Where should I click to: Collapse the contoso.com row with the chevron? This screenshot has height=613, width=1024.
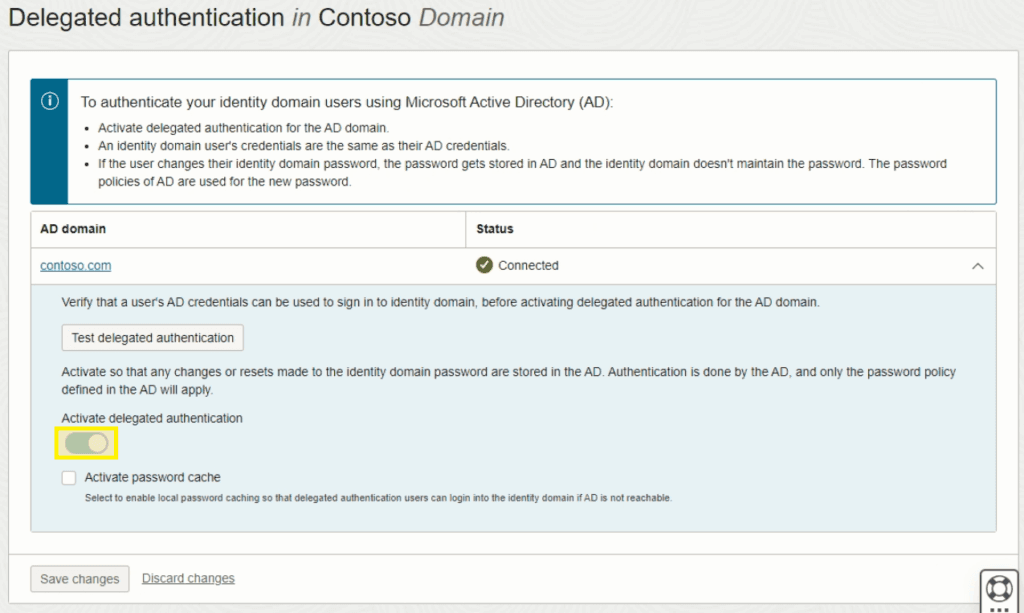tap(978, 265)
